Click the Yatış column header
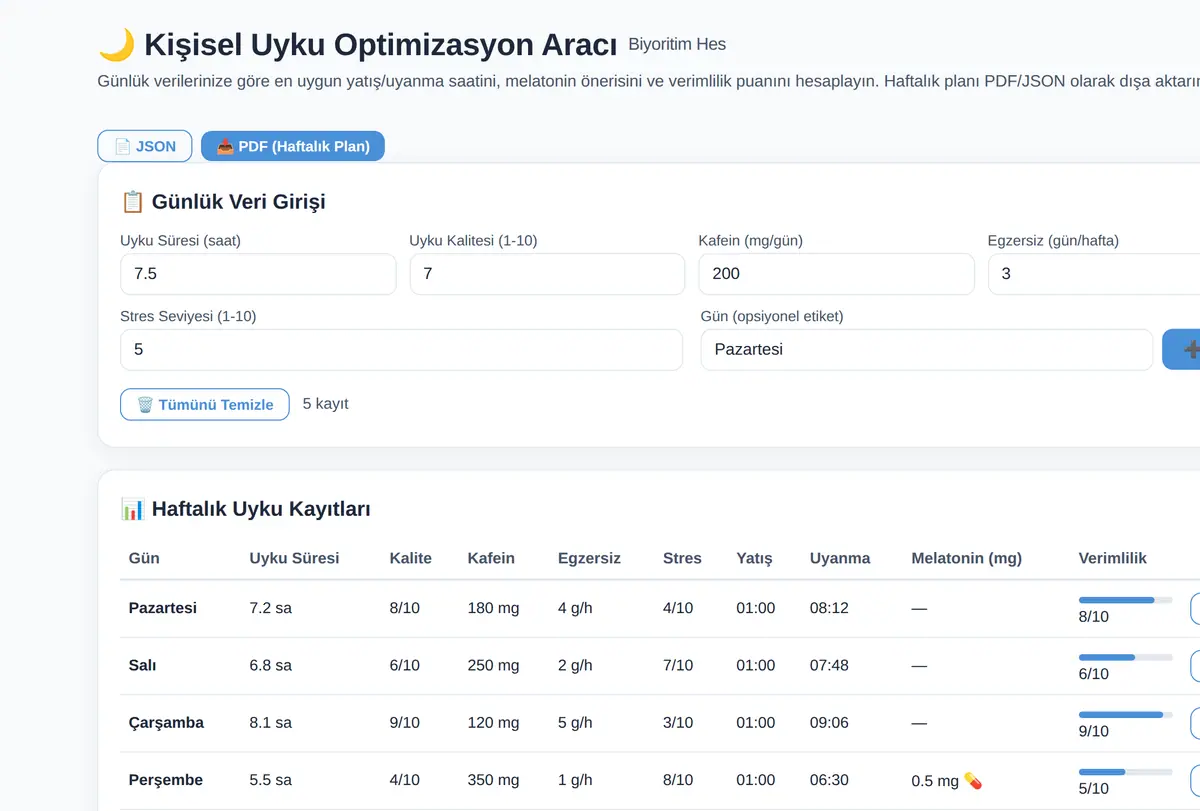 (x=754, y=558)
